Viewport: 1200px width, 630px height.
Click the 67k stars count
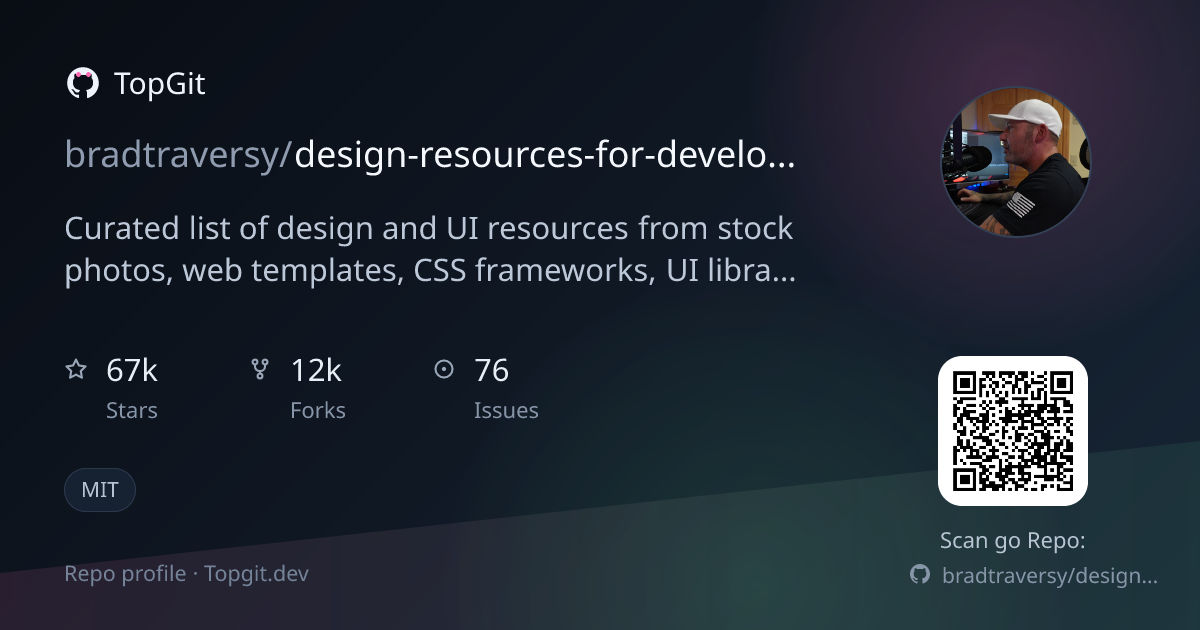[132, 371]
